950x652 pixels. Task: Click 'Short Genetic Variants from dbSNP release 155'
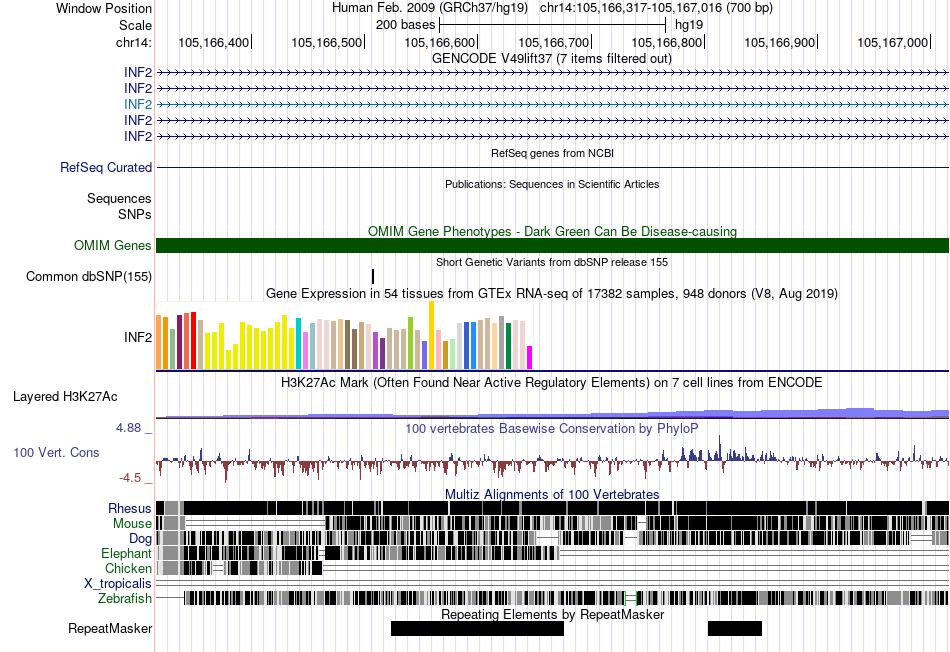552,262
